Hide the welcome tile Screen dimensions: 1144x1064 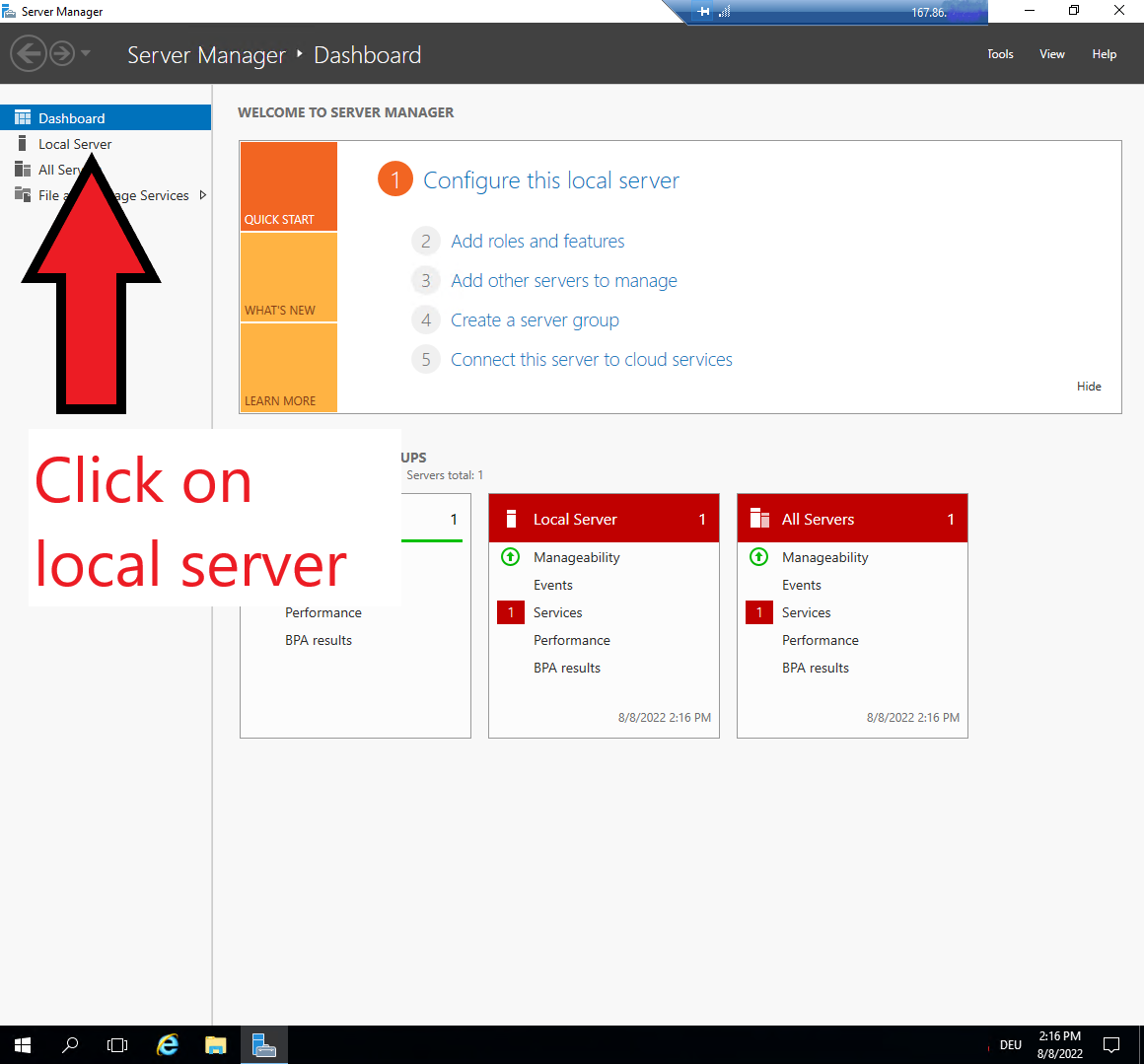1089,387
